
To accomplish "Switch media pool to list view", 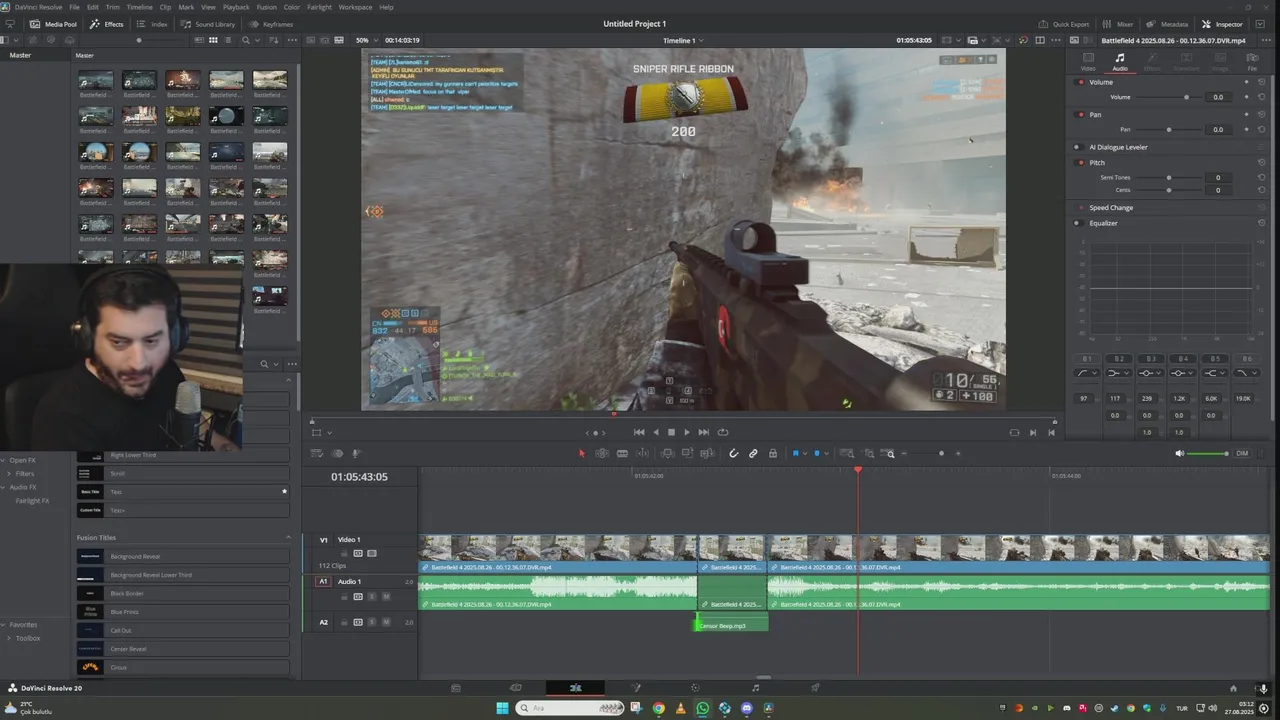I will click(x=228, y=40).
